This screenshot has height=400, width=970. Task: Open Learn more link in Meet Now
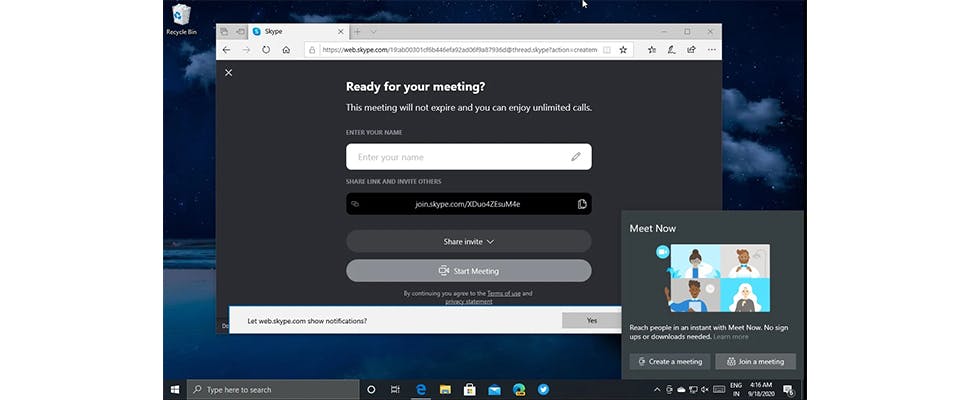[731, 337]
